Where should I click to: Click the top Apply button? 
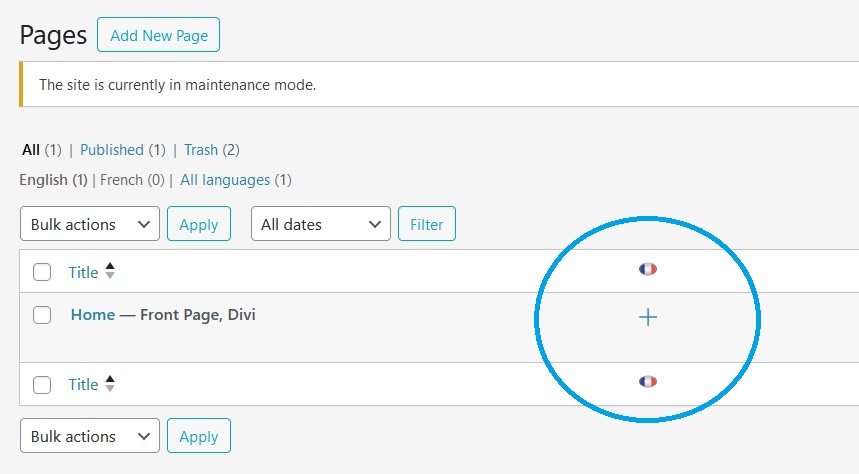point(199,224)
